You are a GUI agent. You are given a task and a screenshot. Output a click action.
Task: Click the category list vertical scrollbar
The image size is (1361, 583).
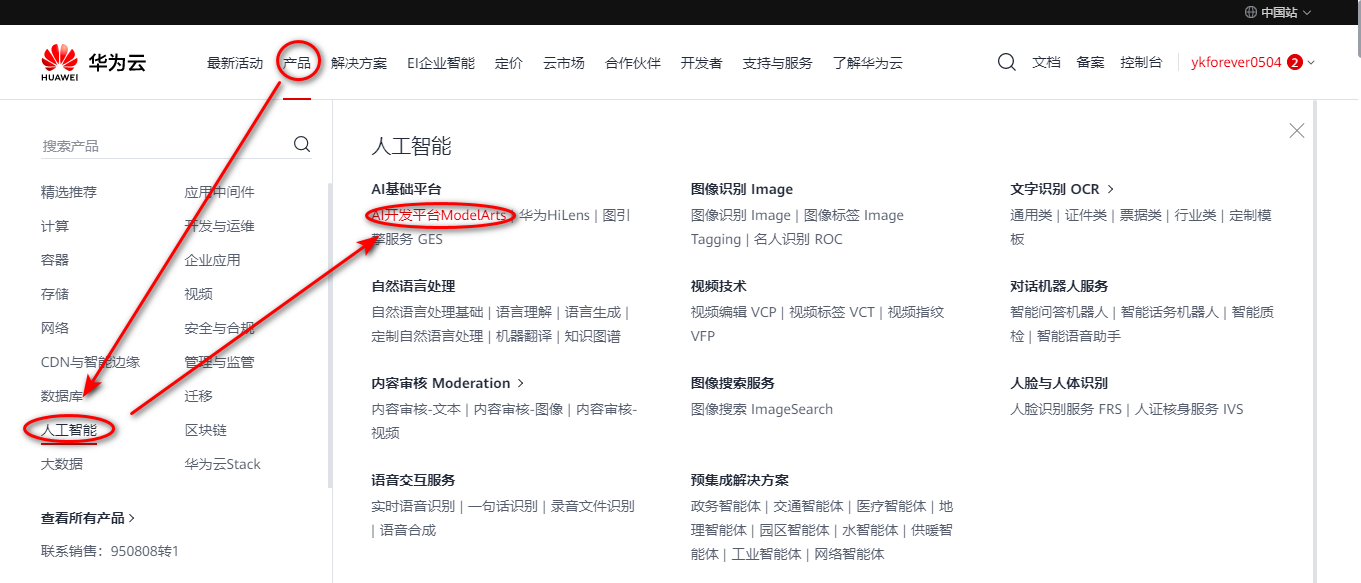(x=329, y=335)
